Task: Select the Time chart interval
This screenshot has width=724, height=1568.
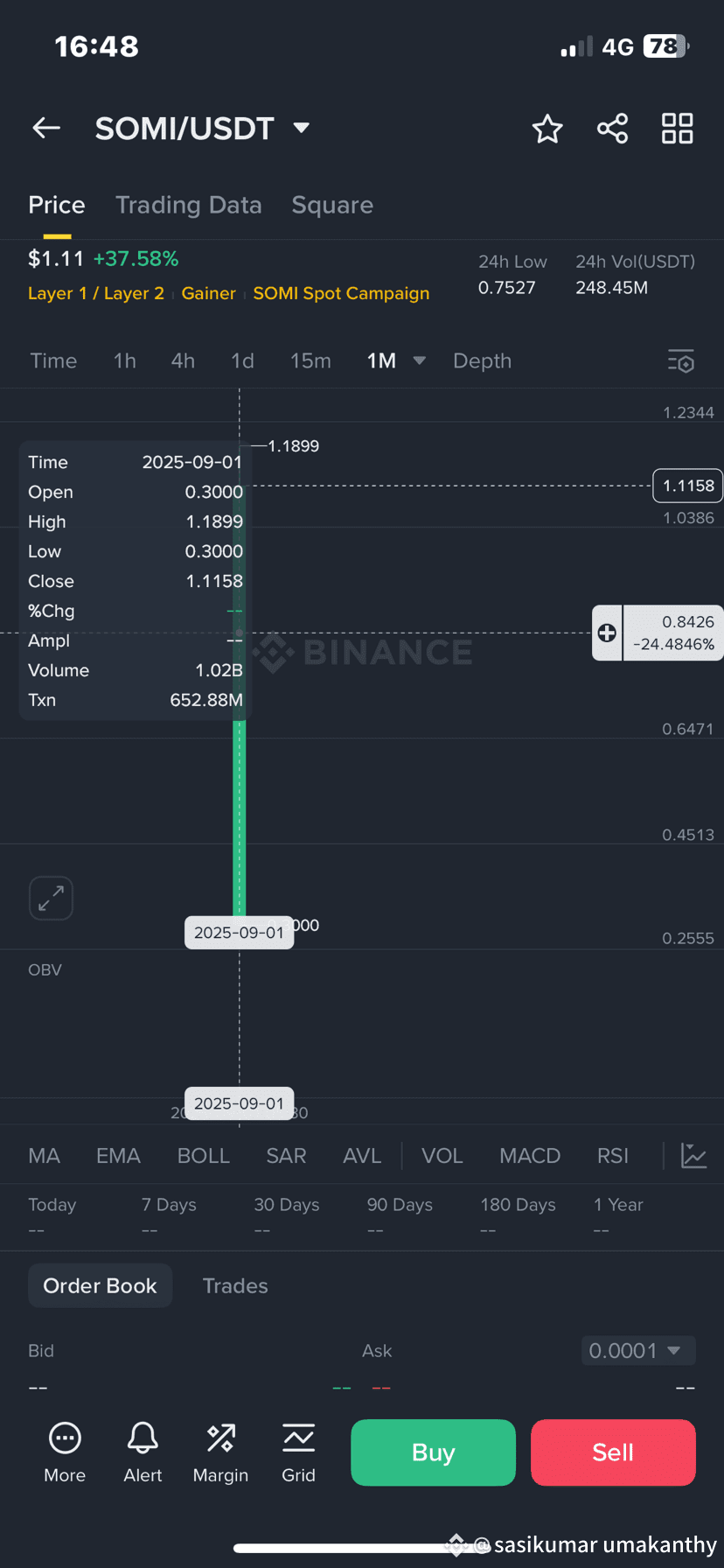Action: coord(53,360)
